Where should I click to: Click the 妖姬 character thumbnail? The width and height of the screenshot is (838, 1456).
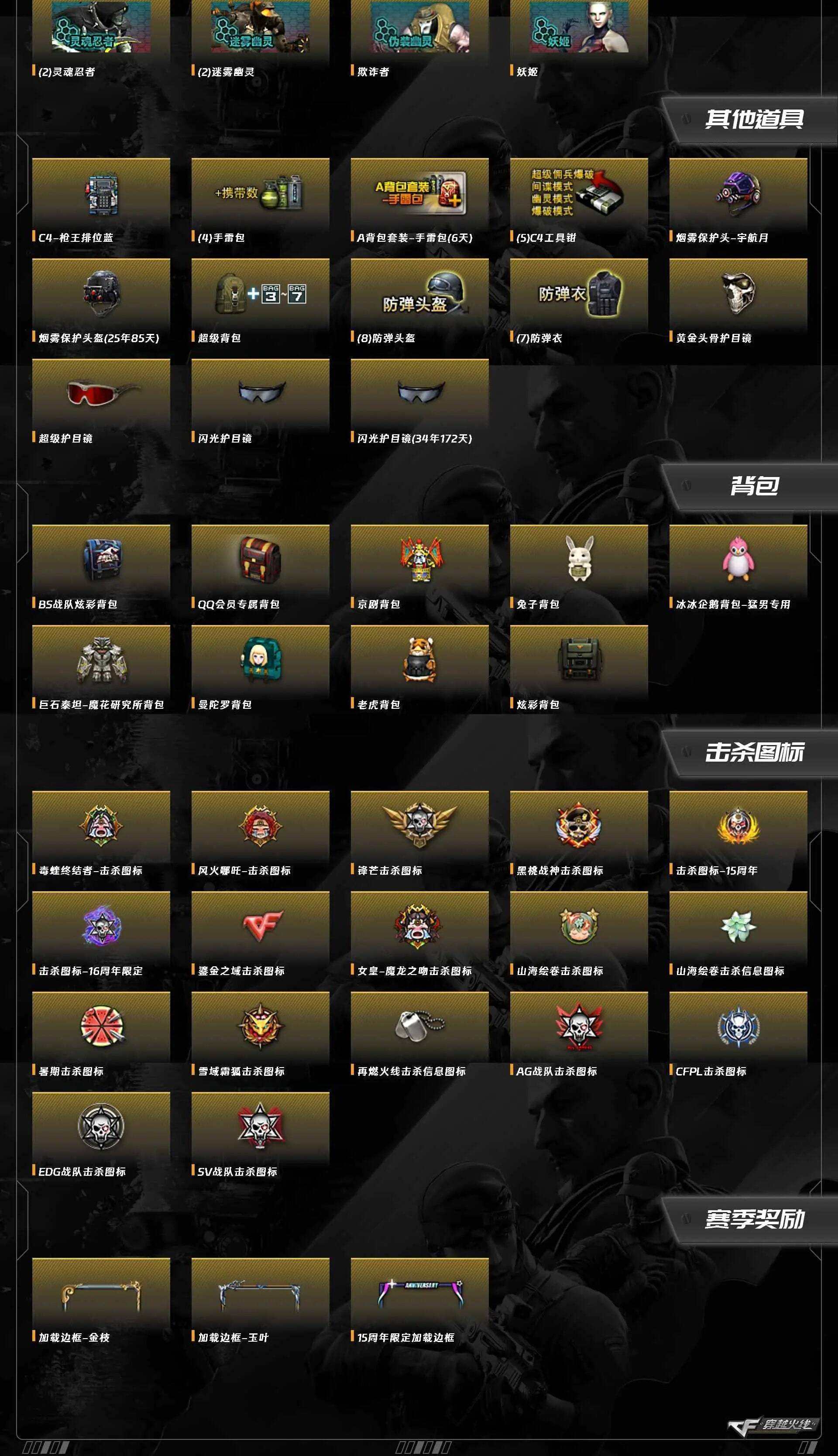pos(579,27)
